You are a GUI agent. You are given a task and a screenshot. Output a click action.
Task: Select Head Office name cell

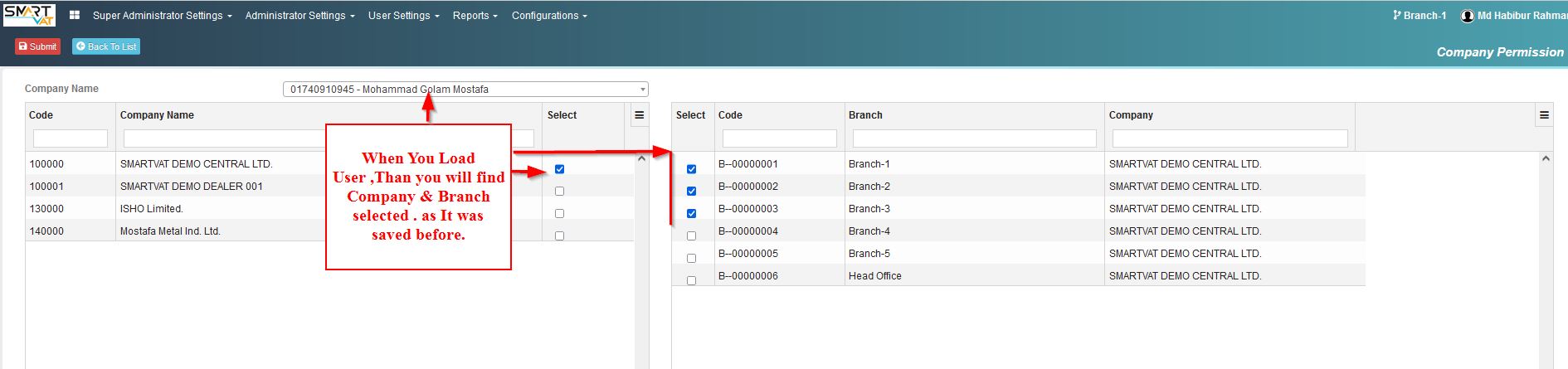(874, 276)
